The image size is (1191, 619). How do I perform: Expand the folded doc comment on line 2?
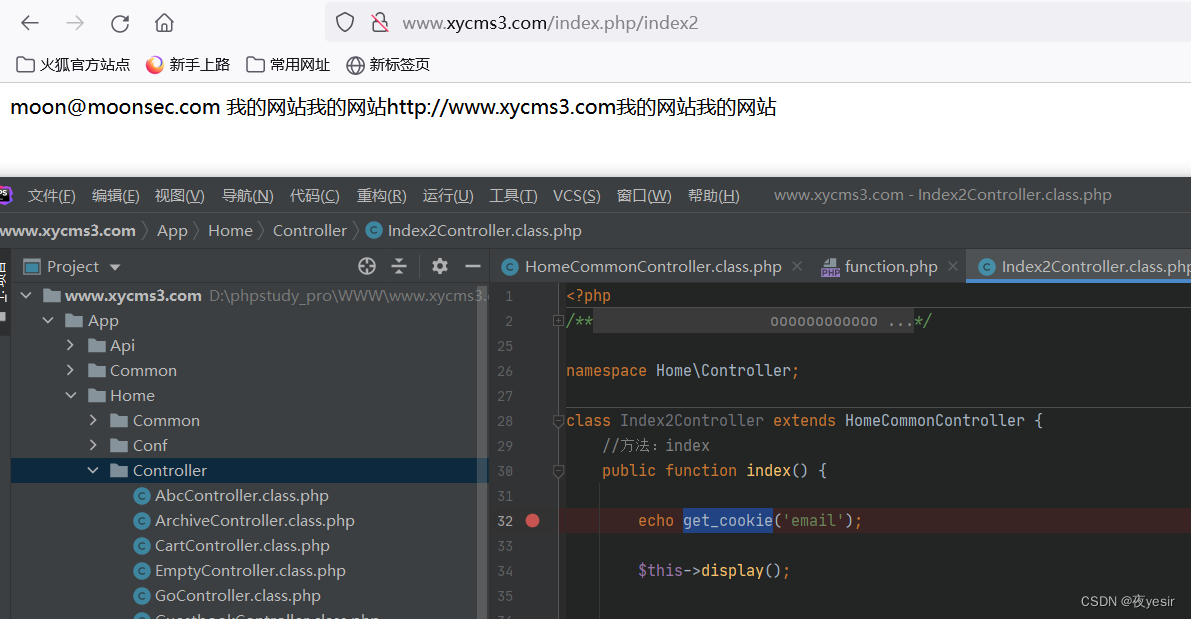coord(558,321)
